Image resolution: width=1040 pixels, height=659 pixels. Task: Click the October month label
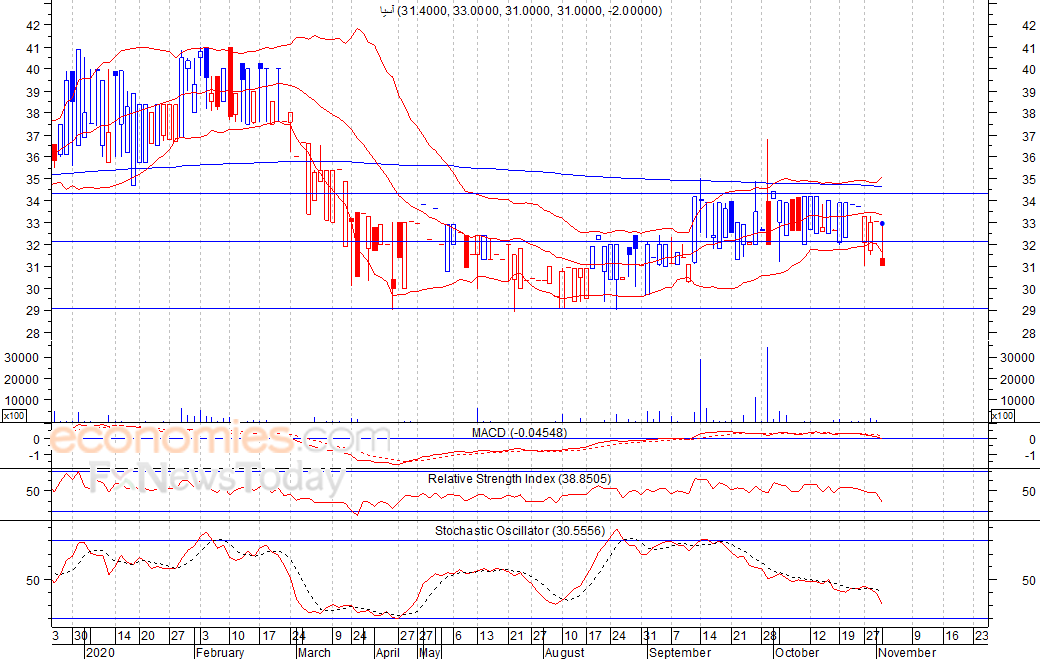pyautogui.click(x=797, y=652)
